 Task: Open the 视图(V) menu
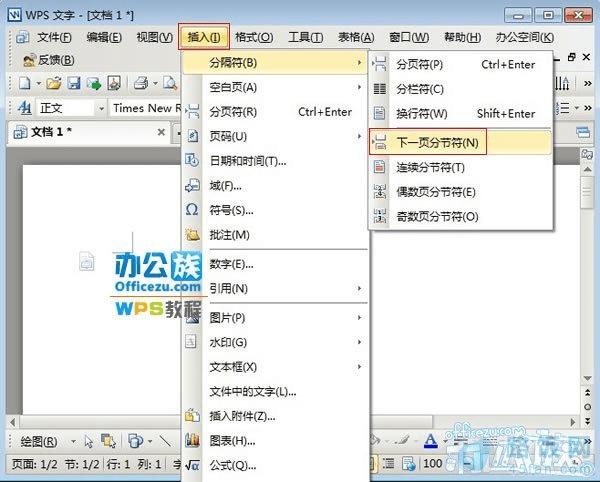(x=155, y=37)
